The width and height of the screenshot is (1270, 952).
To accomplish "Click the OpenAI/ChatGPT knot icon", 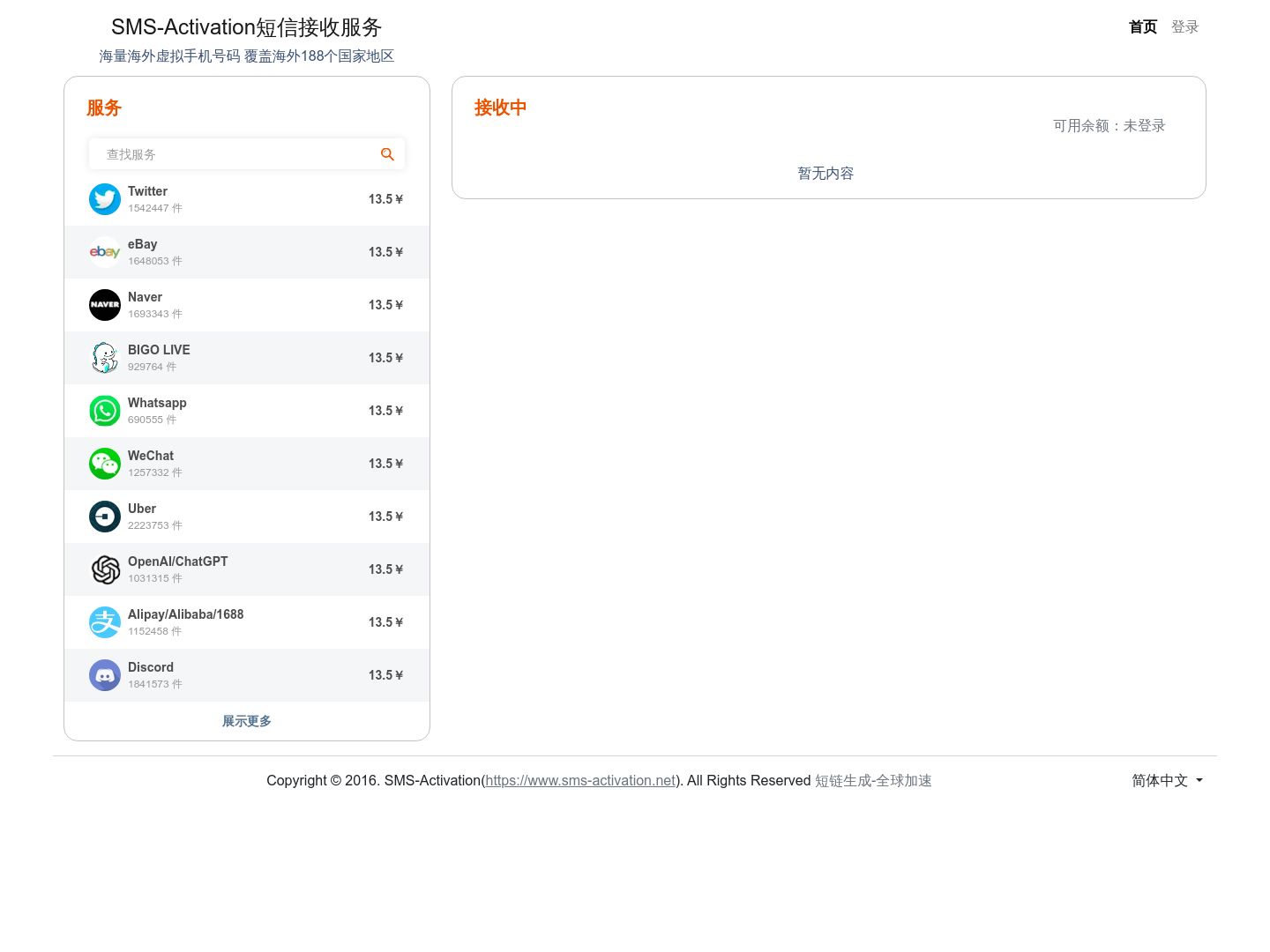I will [x=105, y=569].
